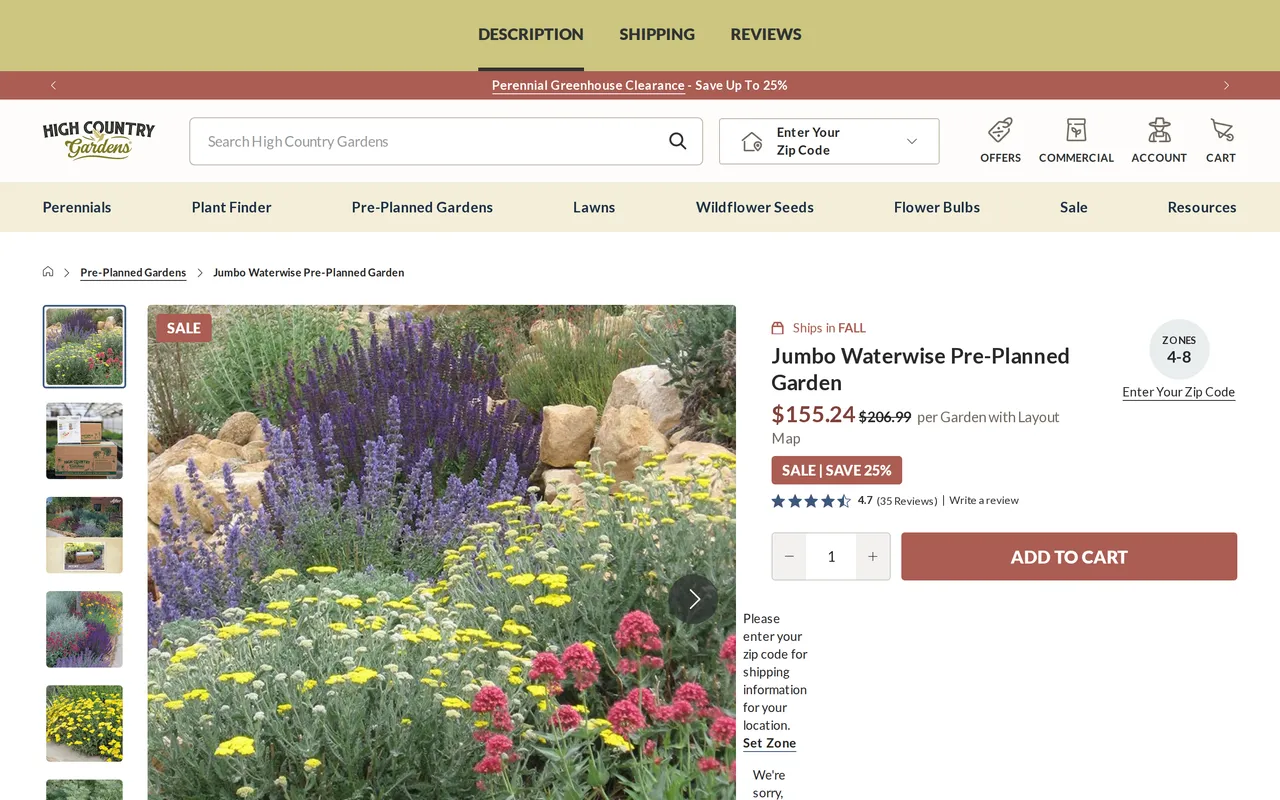Screen dimensions: 1280x800
Task: Switch to the Shipping tab
Action: 657,34
